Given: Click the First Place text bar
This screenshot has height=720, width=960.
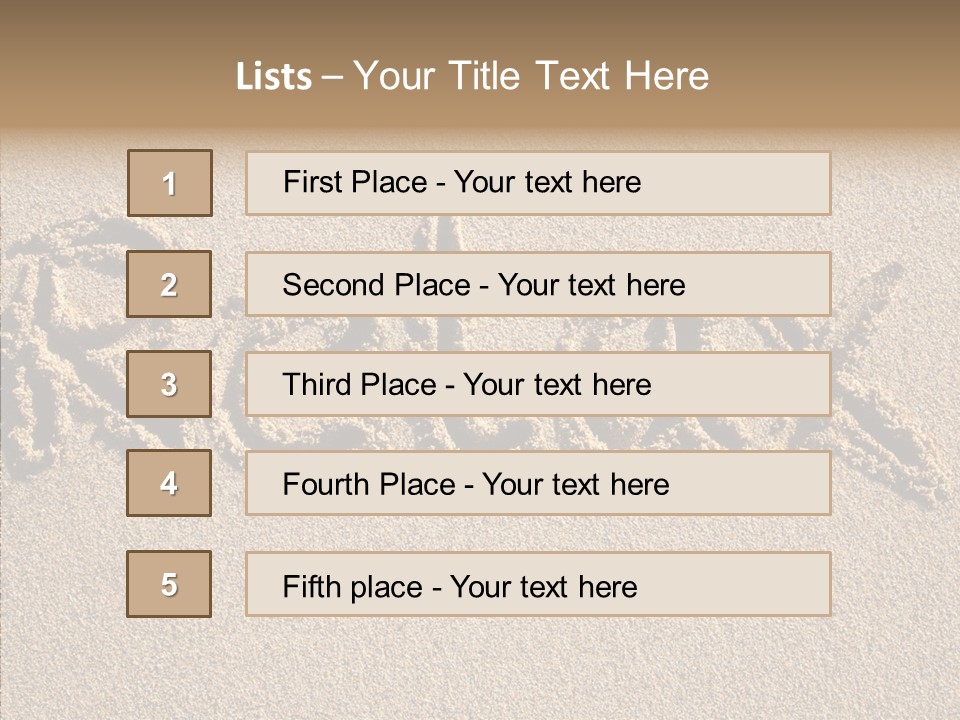Looking at the screenshot, I should coord(538,183).
